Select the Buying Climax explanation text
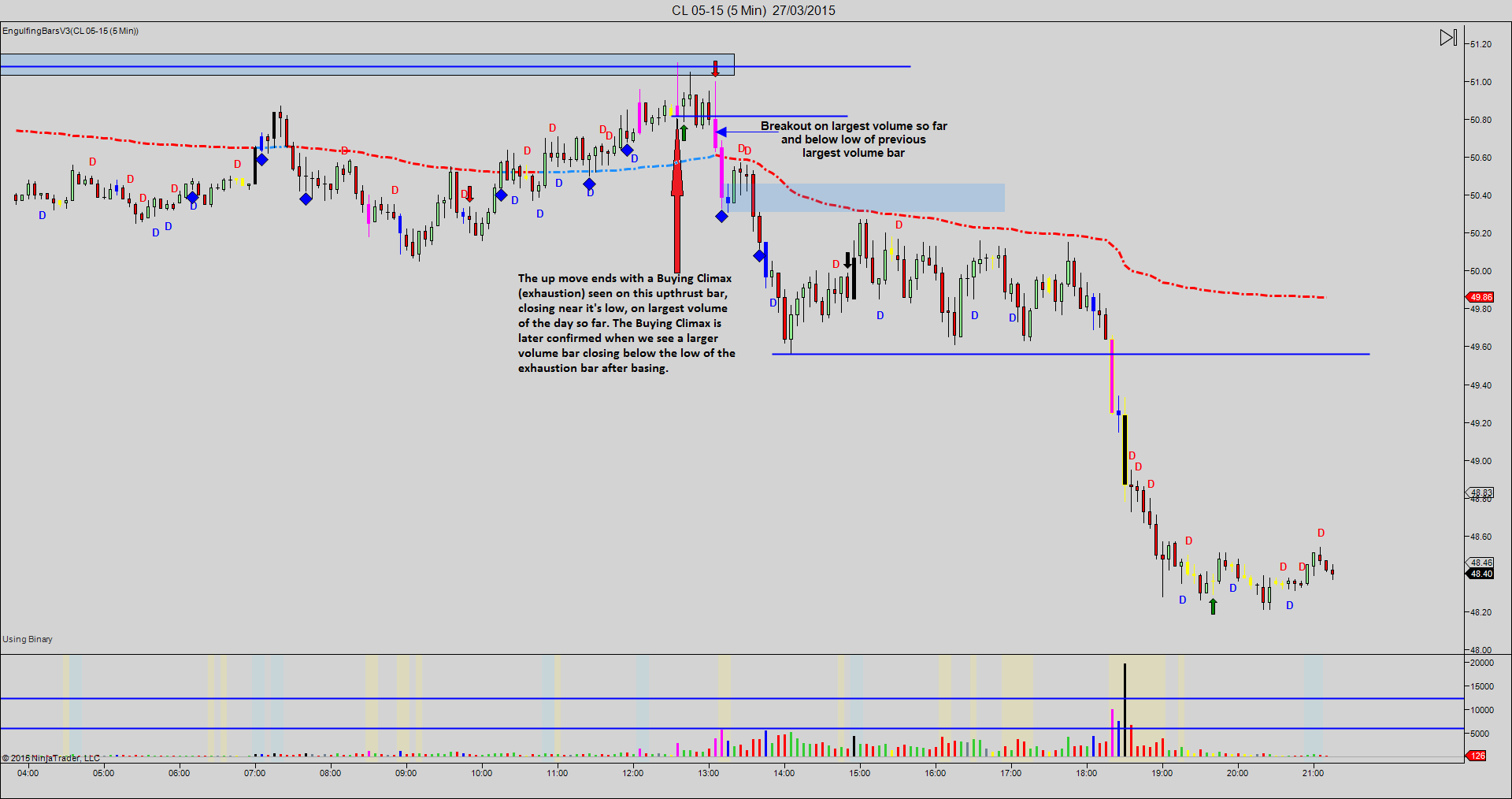The height and width of the screenshot is (799, 1512). tap(626, 323)
